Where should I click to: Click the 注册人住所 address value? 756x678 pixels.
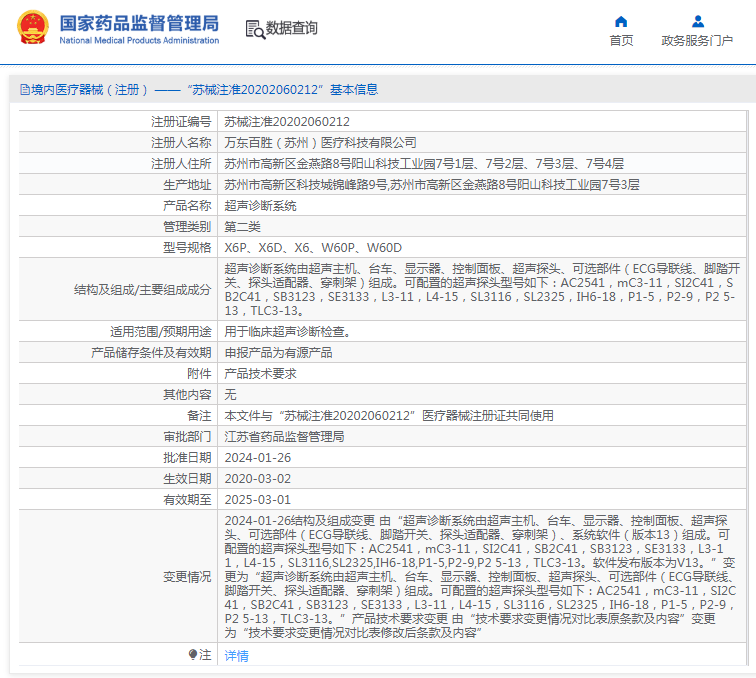424,164
